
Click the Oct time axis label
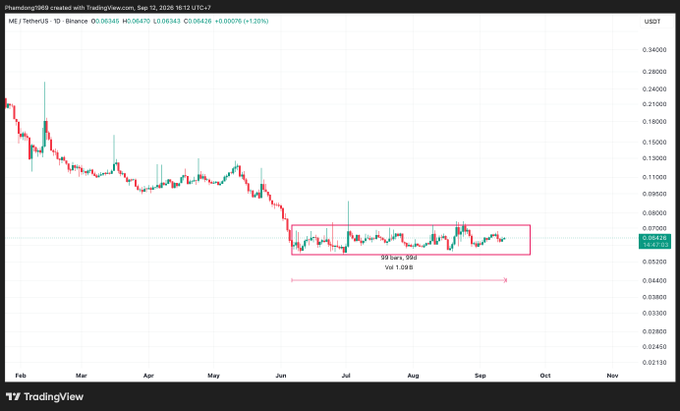coord(545,375)
